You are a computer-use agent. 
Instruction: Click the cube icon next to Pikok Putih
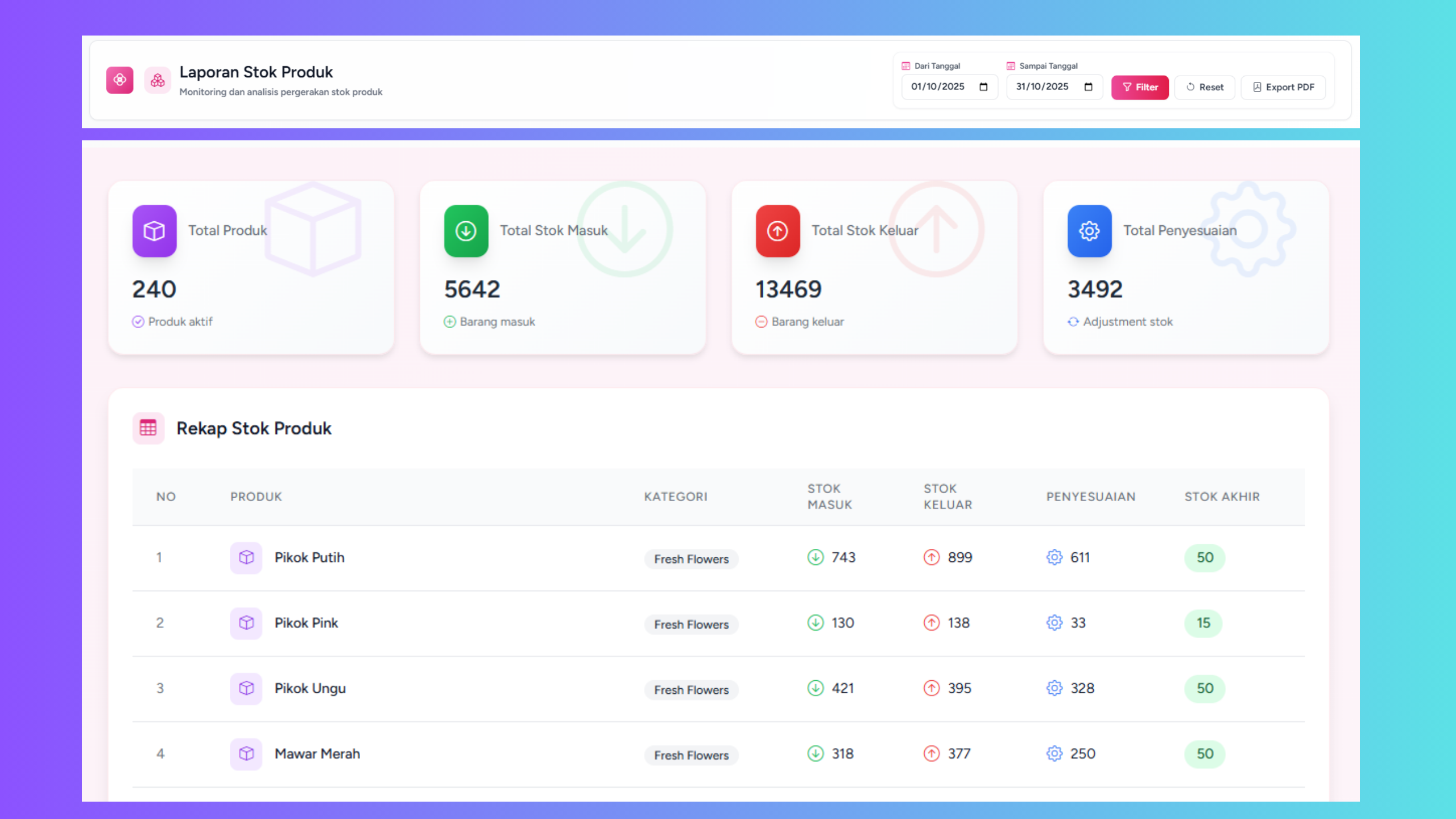click(246, 557)
